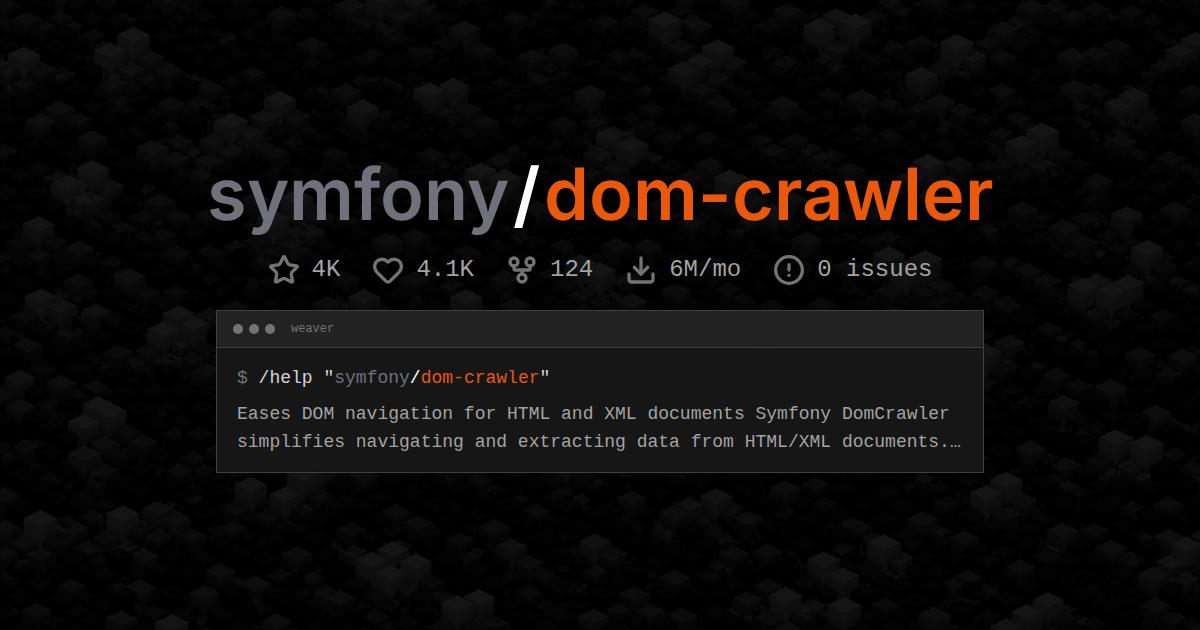1200x630 pixels.
Task: Click the star icon beside 4K
Action: click(x=284, y=270)
